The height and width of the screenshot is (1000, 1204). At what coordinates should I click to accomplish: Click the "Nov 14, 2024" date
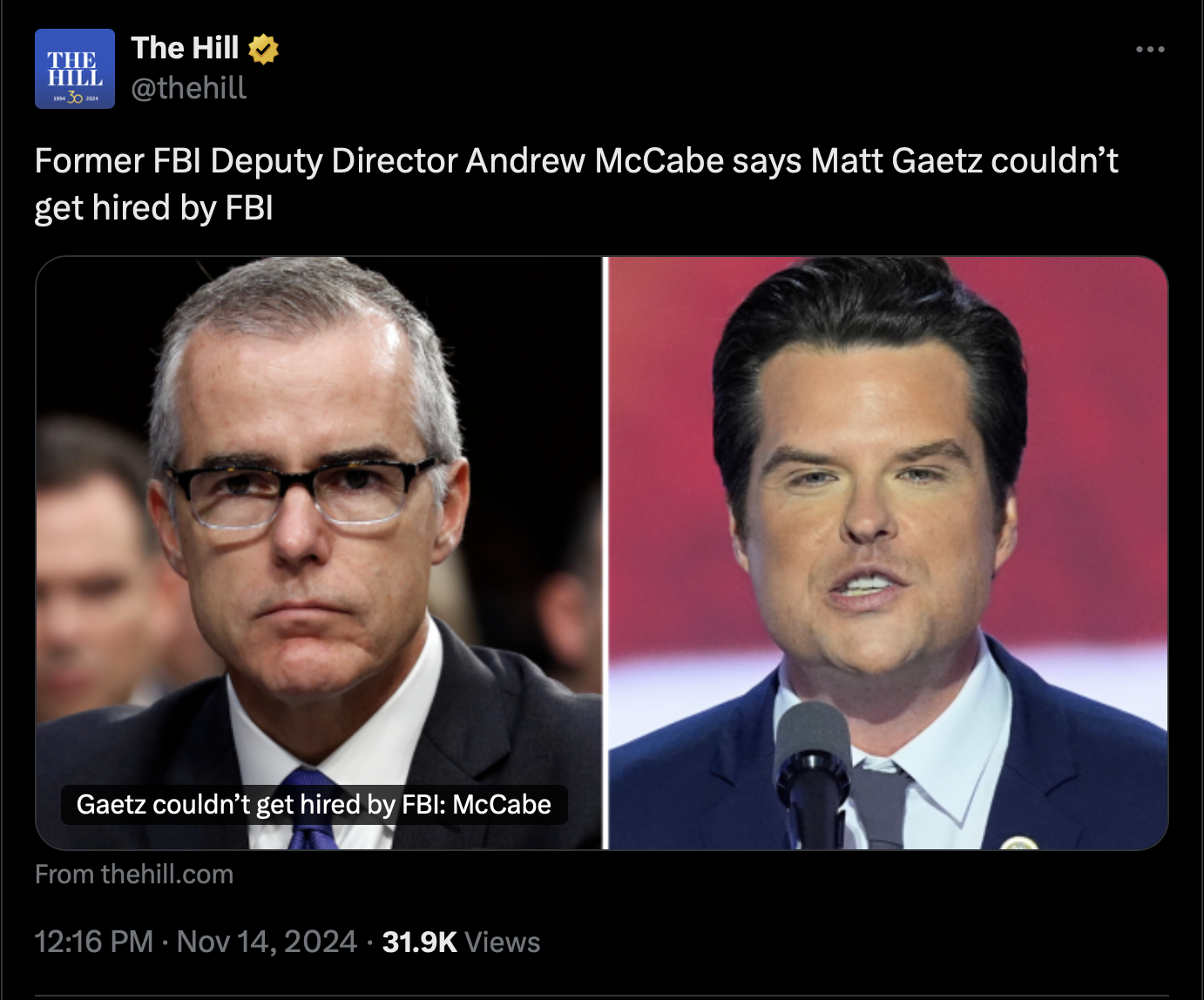[267, 942]
